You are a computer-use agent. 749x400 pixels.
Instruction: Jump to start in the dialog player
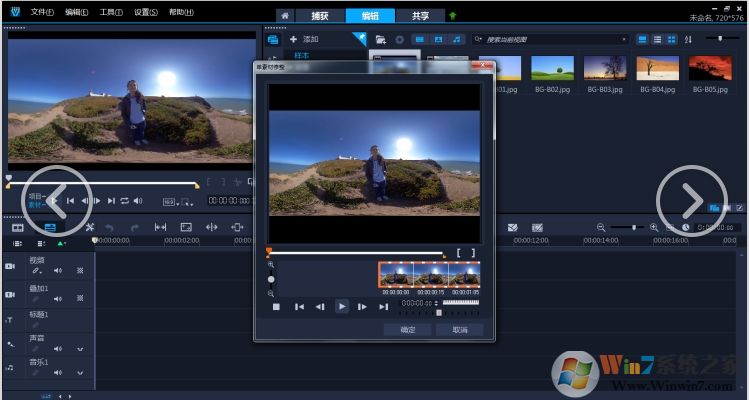tap(298, 307)
